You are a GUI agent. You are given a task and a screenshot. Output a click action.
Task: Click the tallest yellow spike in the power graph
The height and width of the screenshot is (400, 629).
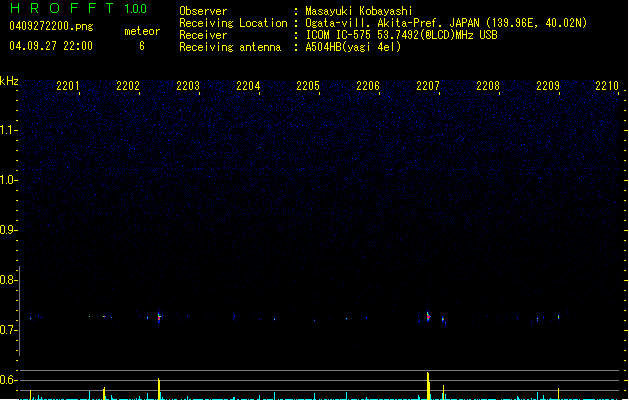pos(428,386)
